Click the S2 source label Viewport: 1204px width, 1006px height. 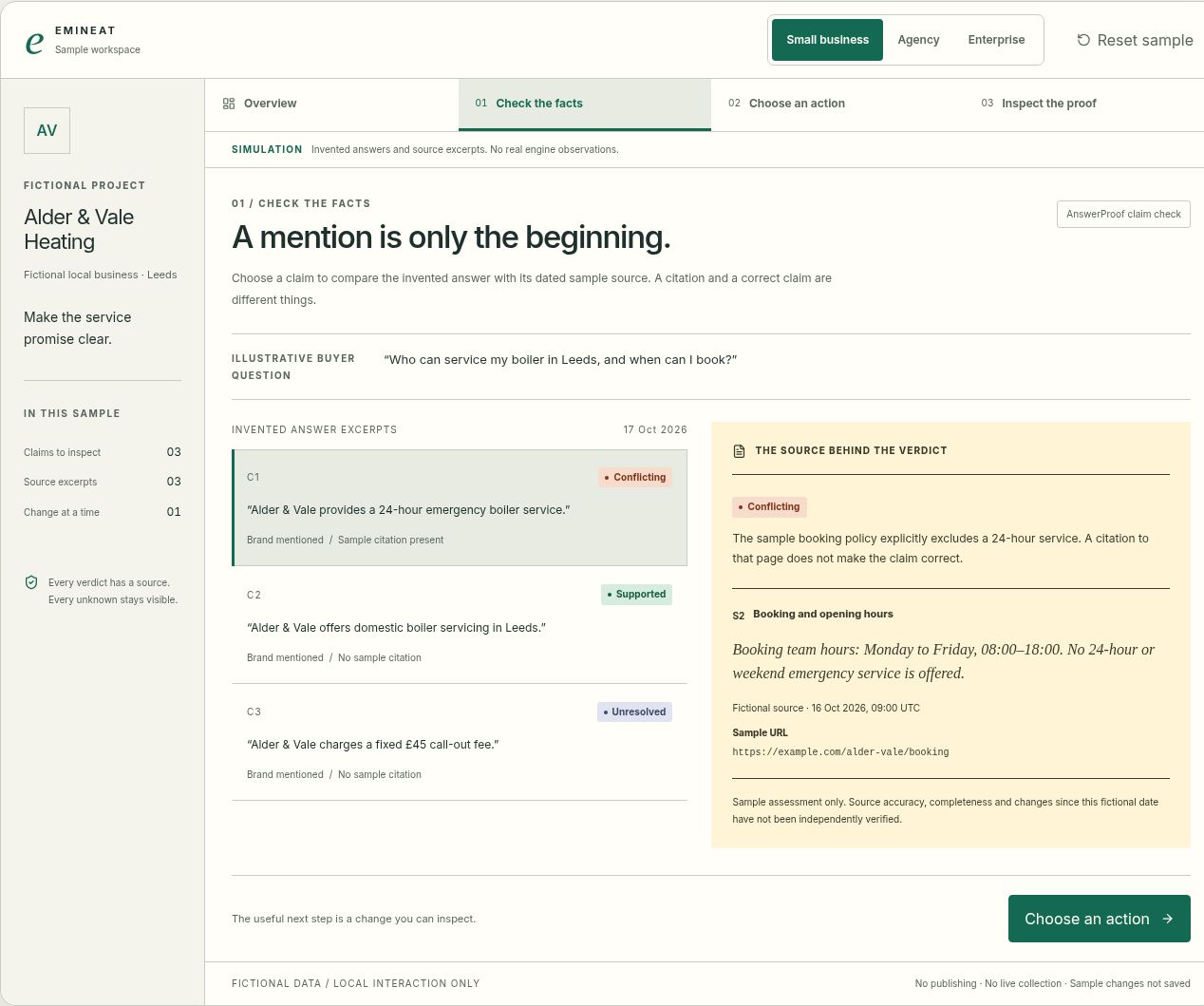click(x=739, y=616)
